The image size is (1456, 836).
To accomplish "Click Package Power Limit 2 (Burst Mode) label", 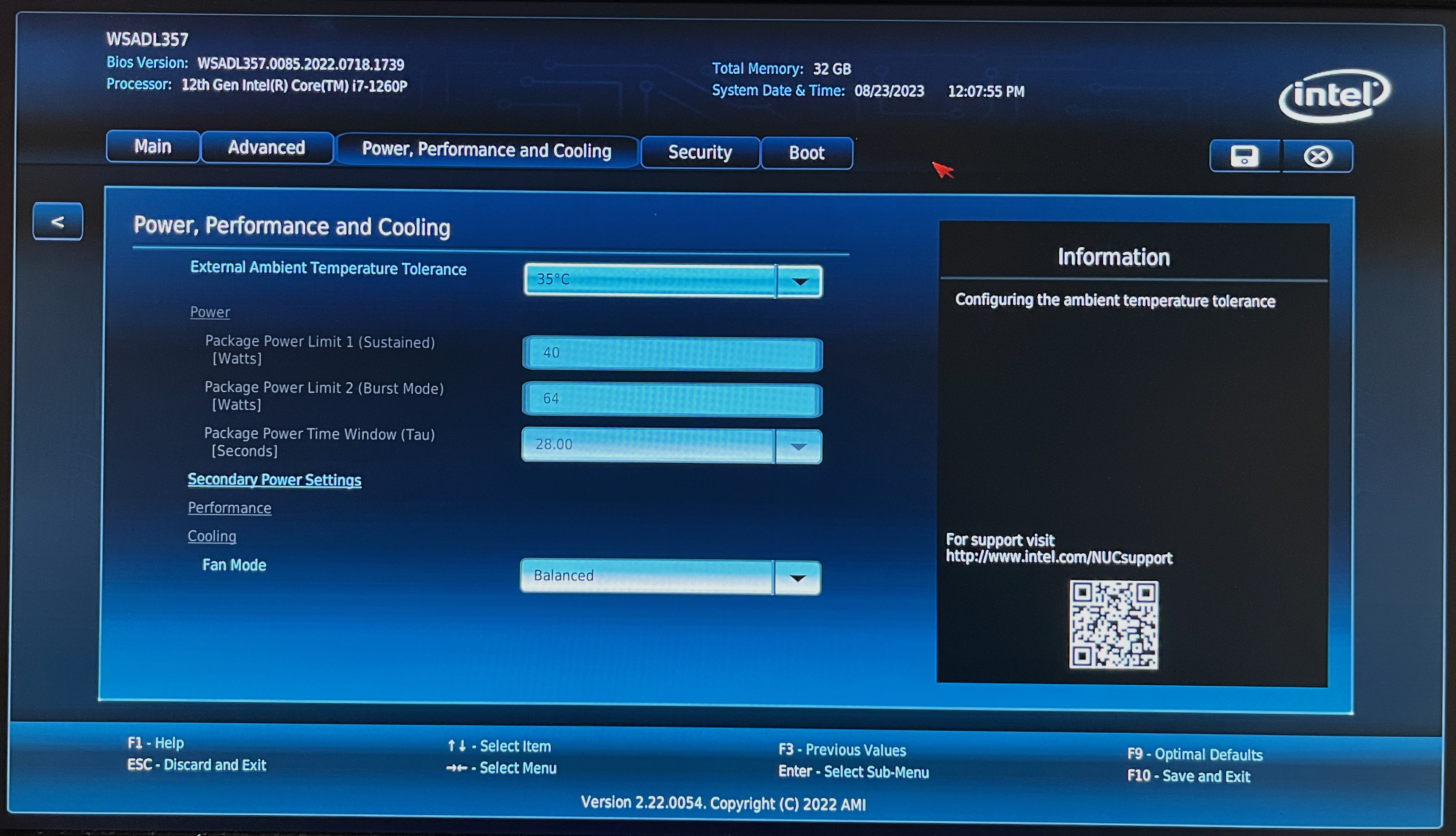I will pyautogui.click(x=324, y=396).
